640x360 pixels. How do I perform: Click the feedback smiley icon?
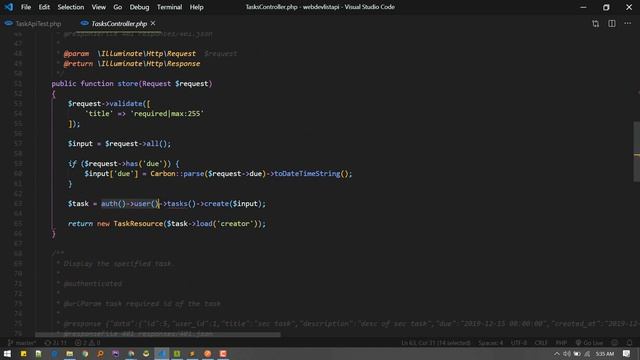coord(614,343)
